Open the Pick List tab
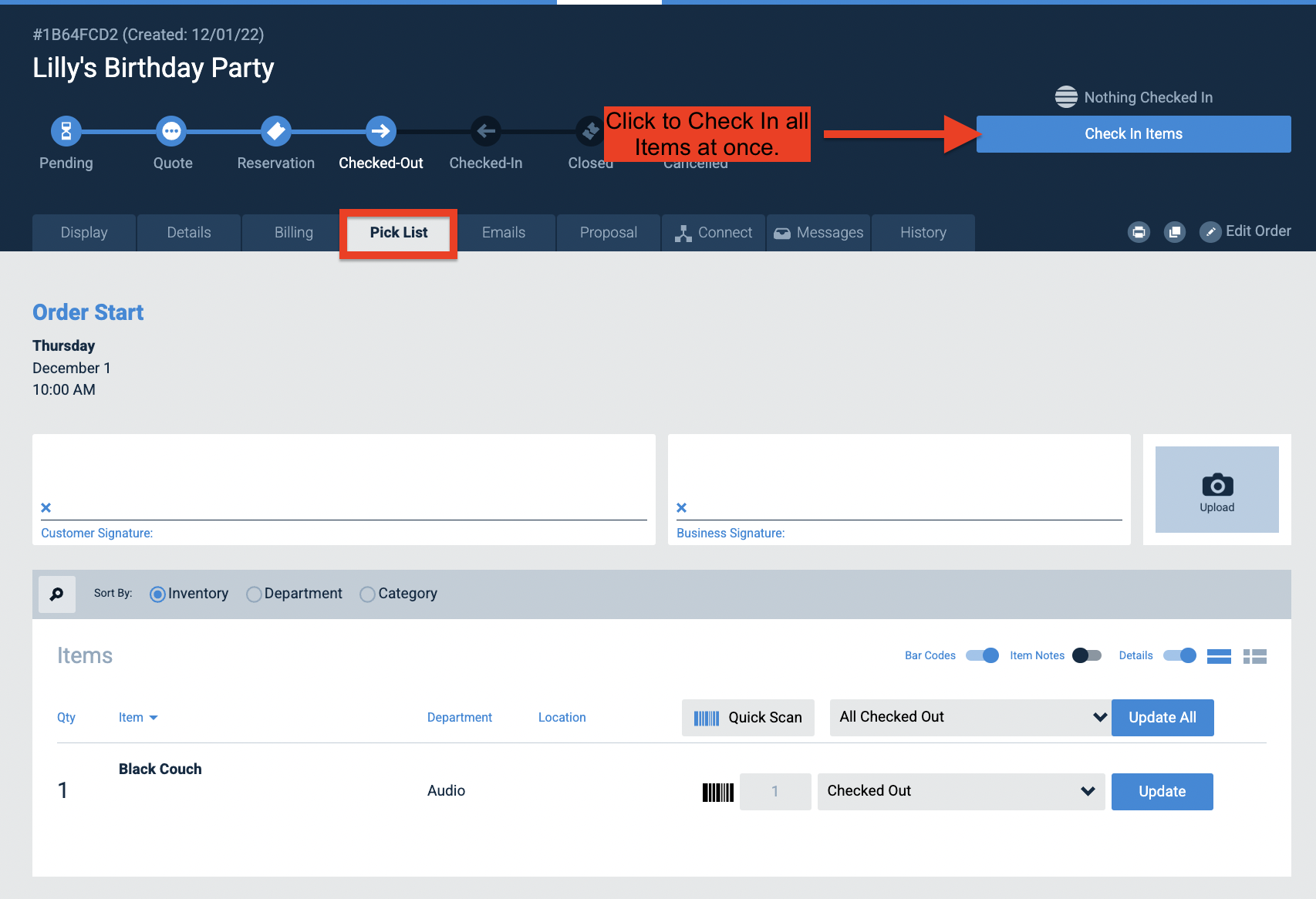 pyautogui.click(x=399, y=233)
